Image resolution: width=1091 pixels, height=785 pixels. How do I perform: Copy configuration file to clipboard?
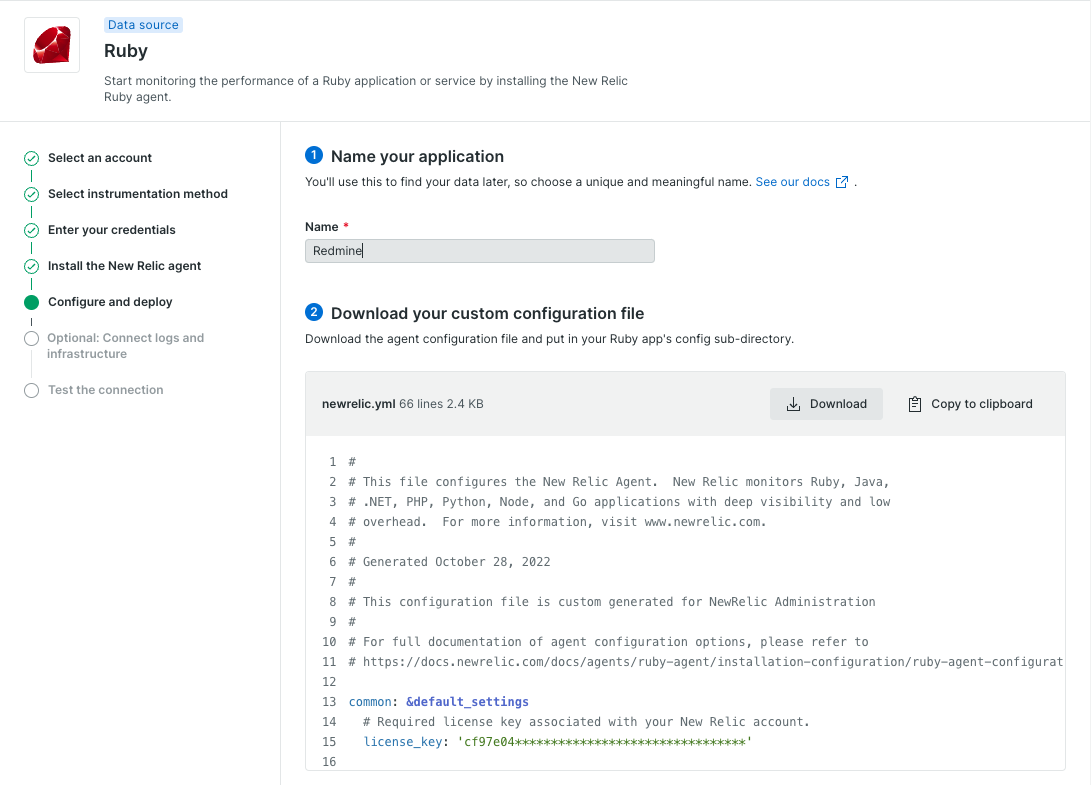(970, 404)
